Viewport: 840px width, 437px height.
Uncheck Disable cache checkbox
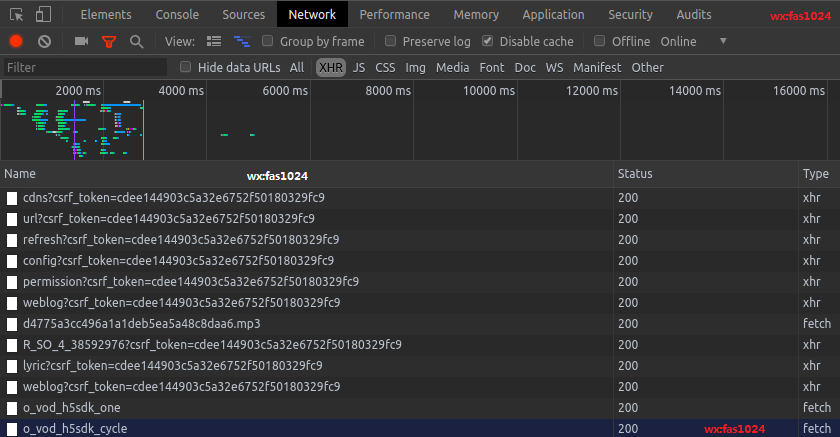pyautogui.click(x=488, y=41)
